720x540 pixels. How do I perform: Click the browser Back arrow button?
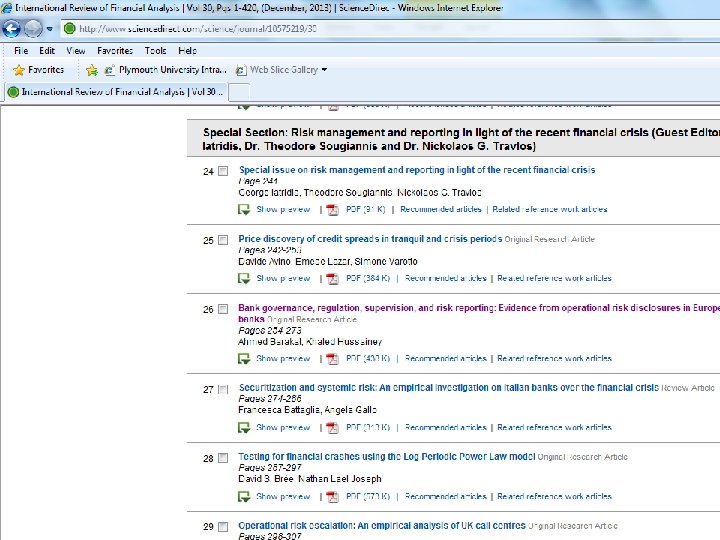11,29
